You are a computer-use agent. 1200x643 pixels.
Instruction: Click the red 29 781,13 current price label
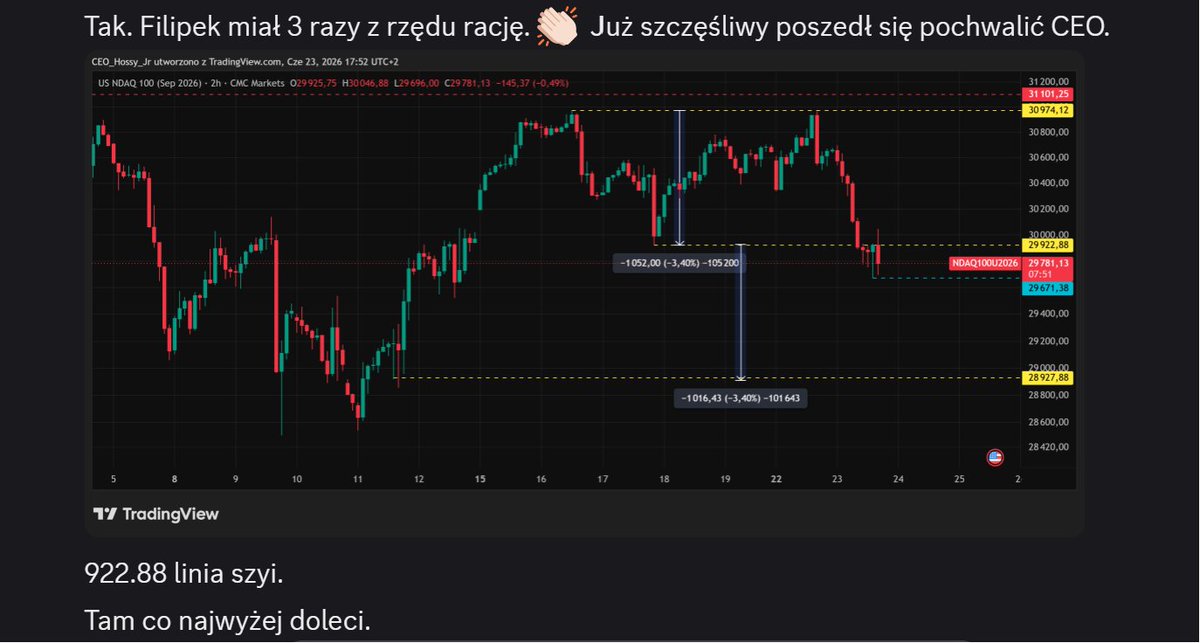[1048, 263]
